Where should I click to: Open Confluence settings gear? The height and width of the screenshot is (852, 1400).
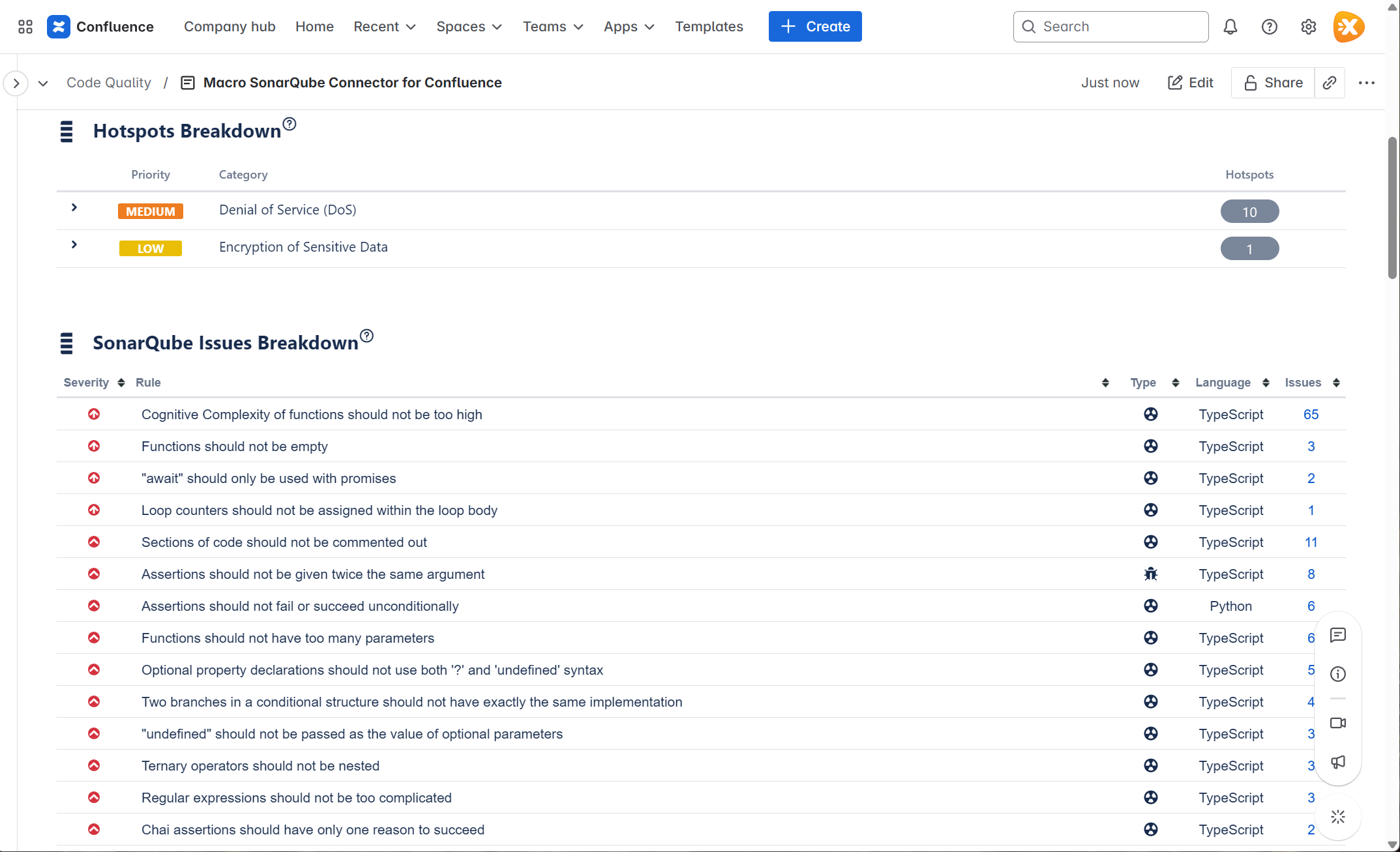tap(1308, 27)
